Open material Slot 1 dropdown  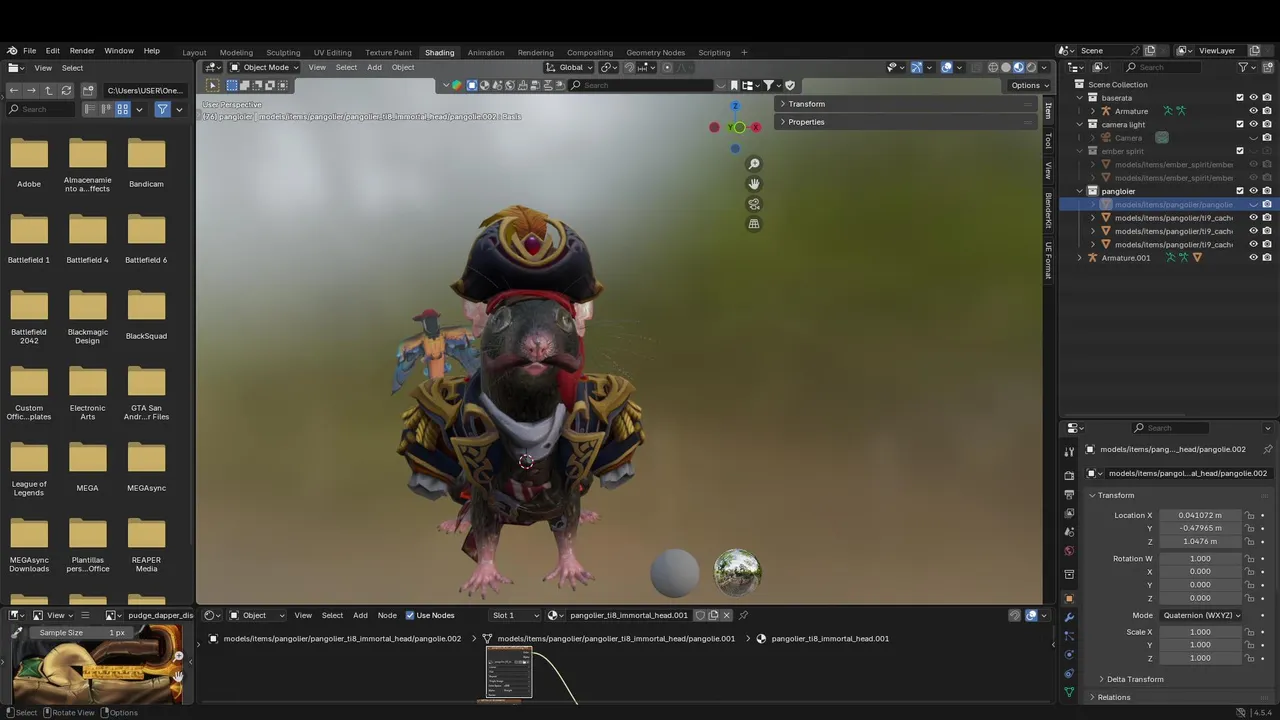pyautogui.click(x=515, y=615)
